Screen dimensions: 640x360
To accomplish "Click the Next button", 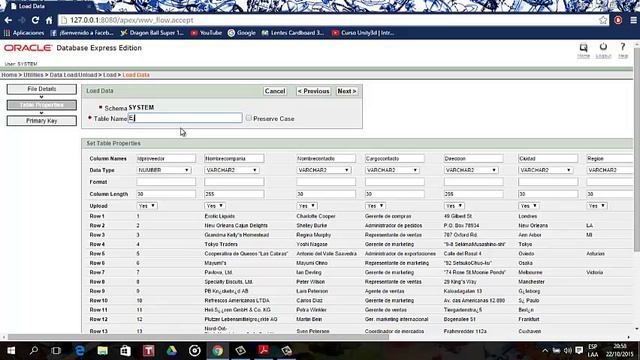I will pyautogui.click(x=347, y=91).
